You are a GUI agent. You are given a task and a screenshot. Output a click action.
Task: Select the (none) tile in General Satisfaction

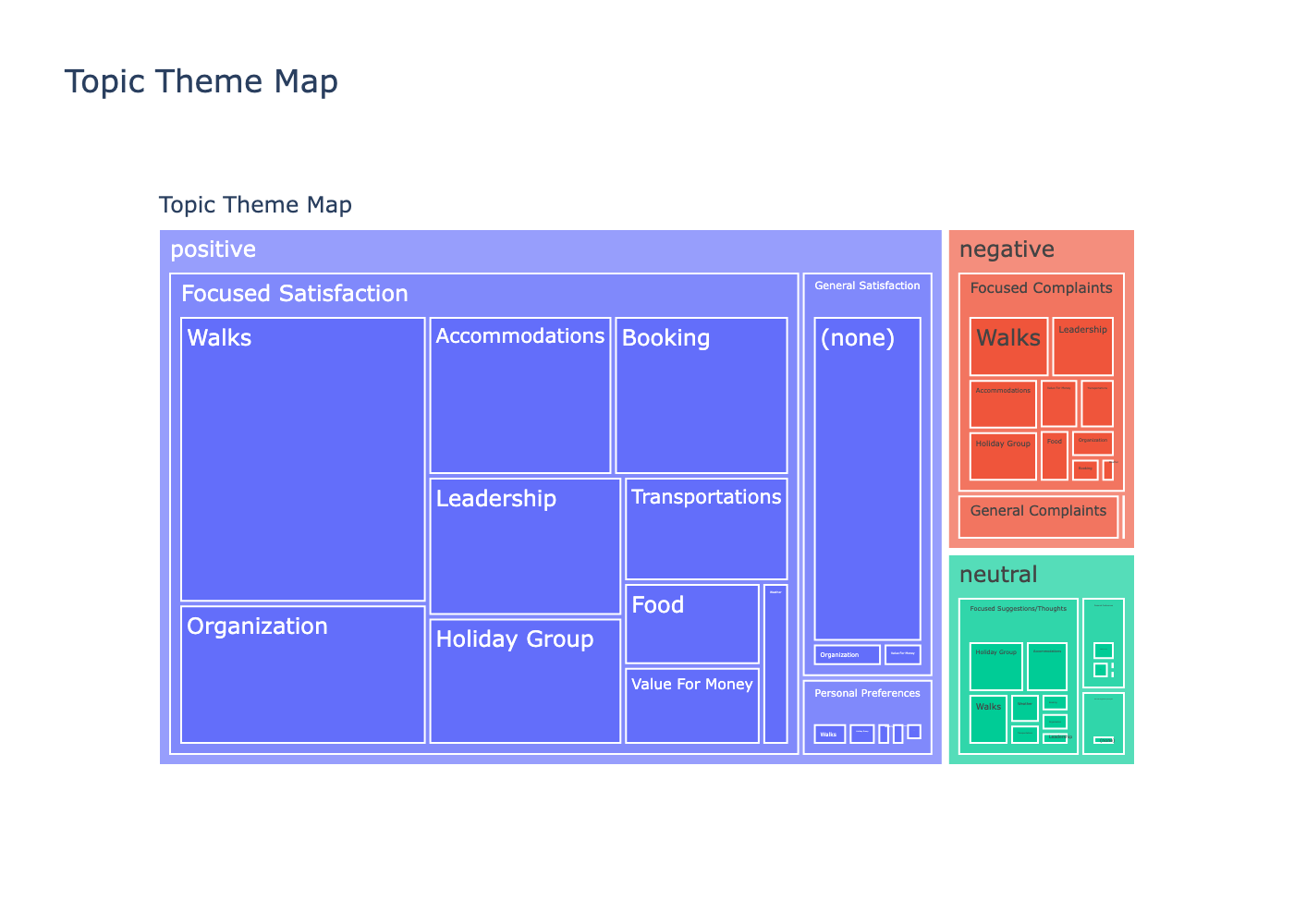pyautogui.click(x=867, y=479)
